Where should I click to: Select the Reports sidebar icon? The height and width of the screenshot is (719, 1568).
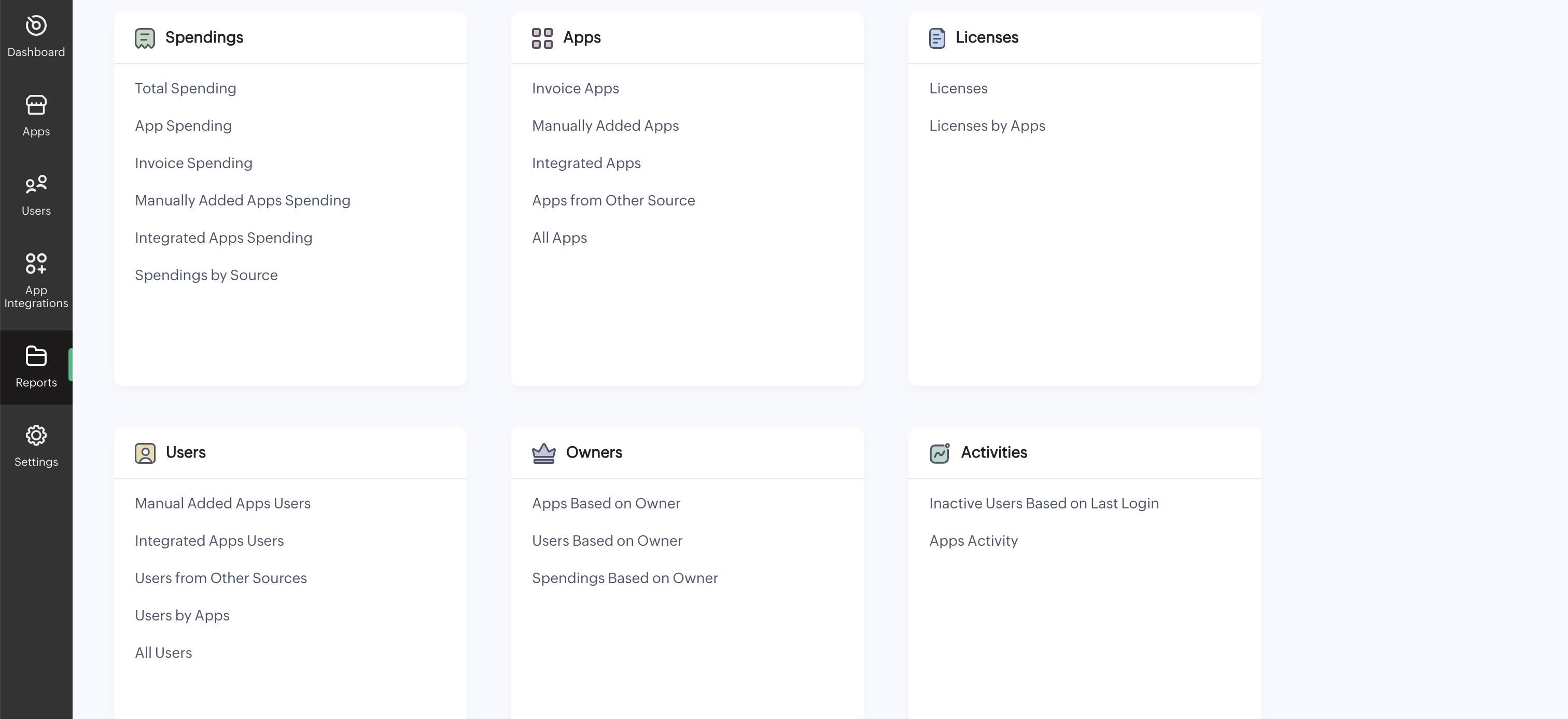click(36, 366)
